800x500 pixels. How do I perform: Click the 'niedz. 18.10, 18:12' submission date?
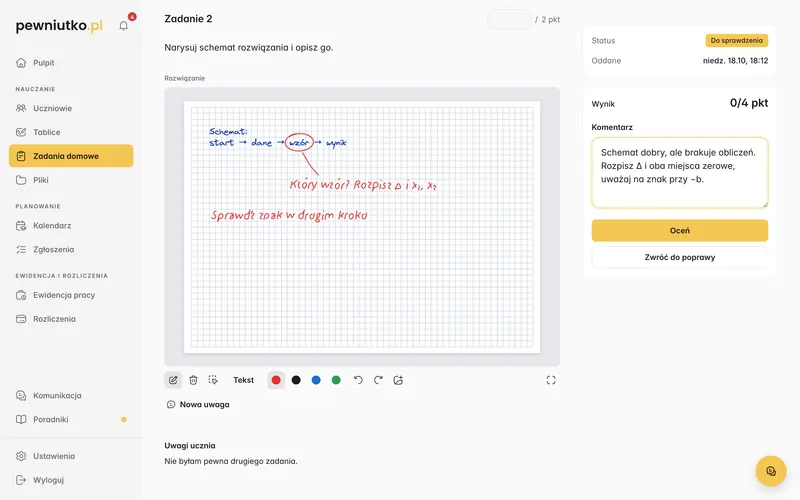pyautogui.click(x=735, y=61)
